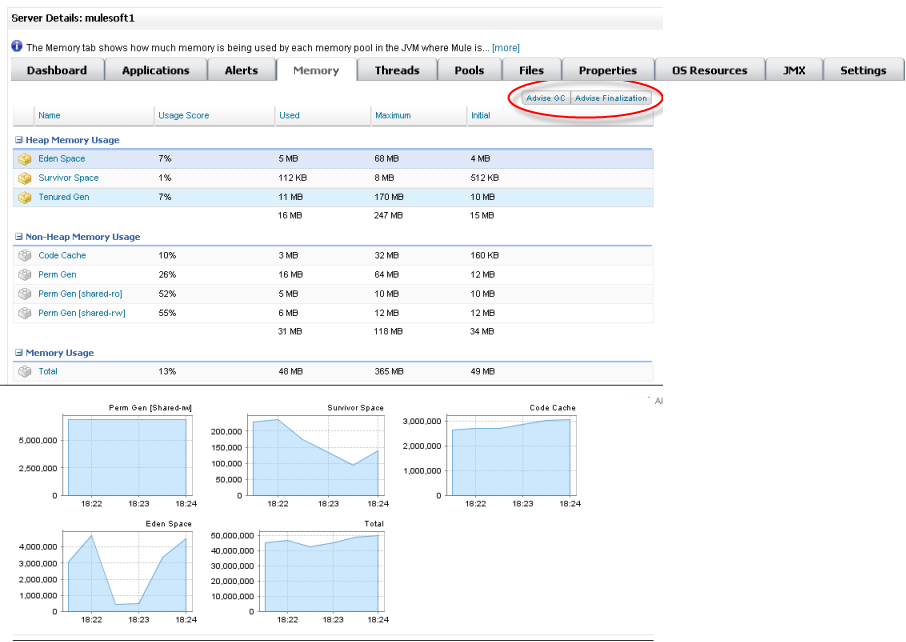
Task: Open the [more] description link
Action: tap(505, 48)
